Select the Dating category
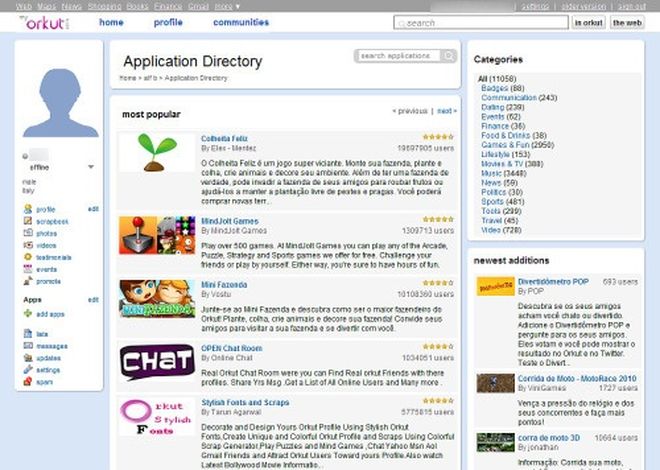The height and width of the screenshot is (470, 660). click(x=492, y=107)
